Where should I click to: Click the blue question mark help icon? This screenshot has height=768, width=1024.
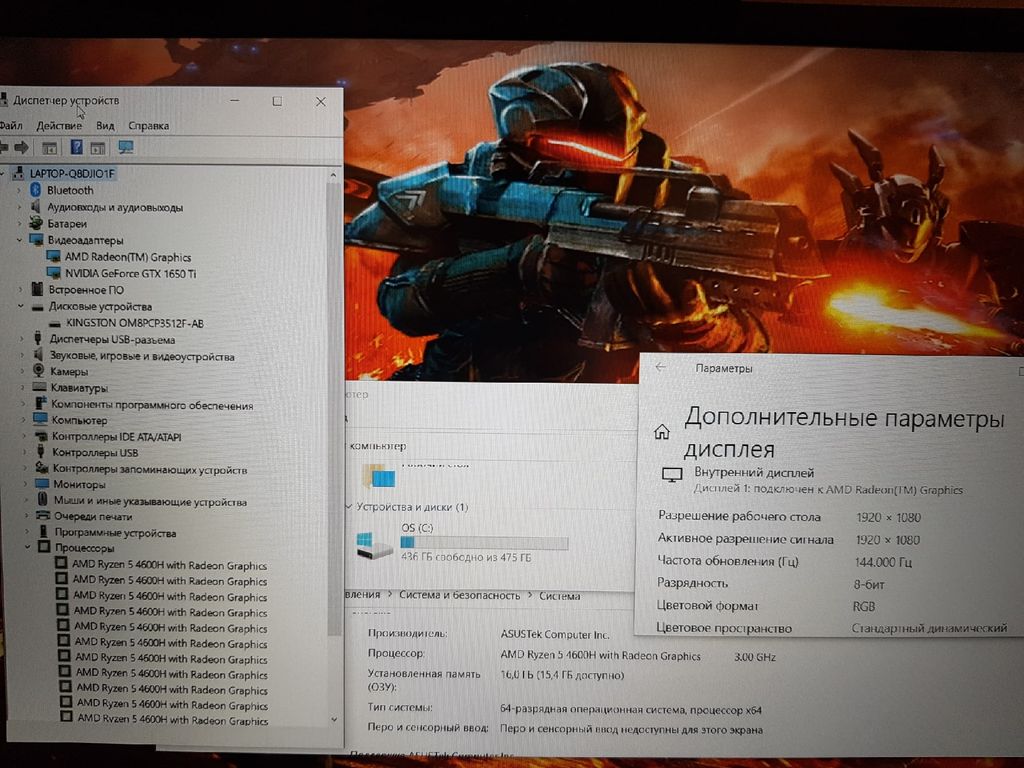point(76,148)
